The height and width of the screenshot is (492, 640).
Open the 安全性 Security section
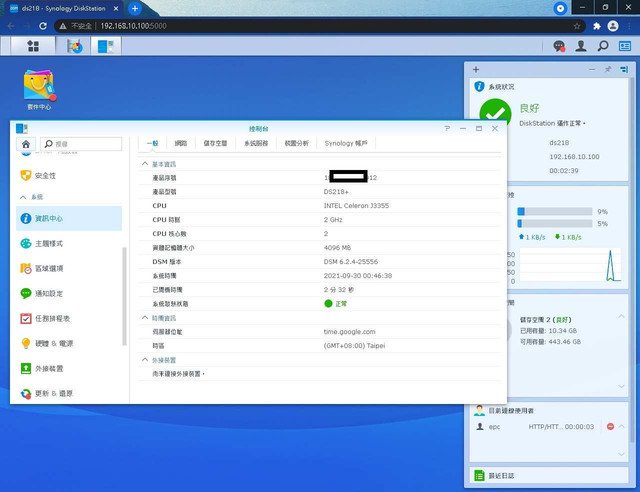(69, 176)
